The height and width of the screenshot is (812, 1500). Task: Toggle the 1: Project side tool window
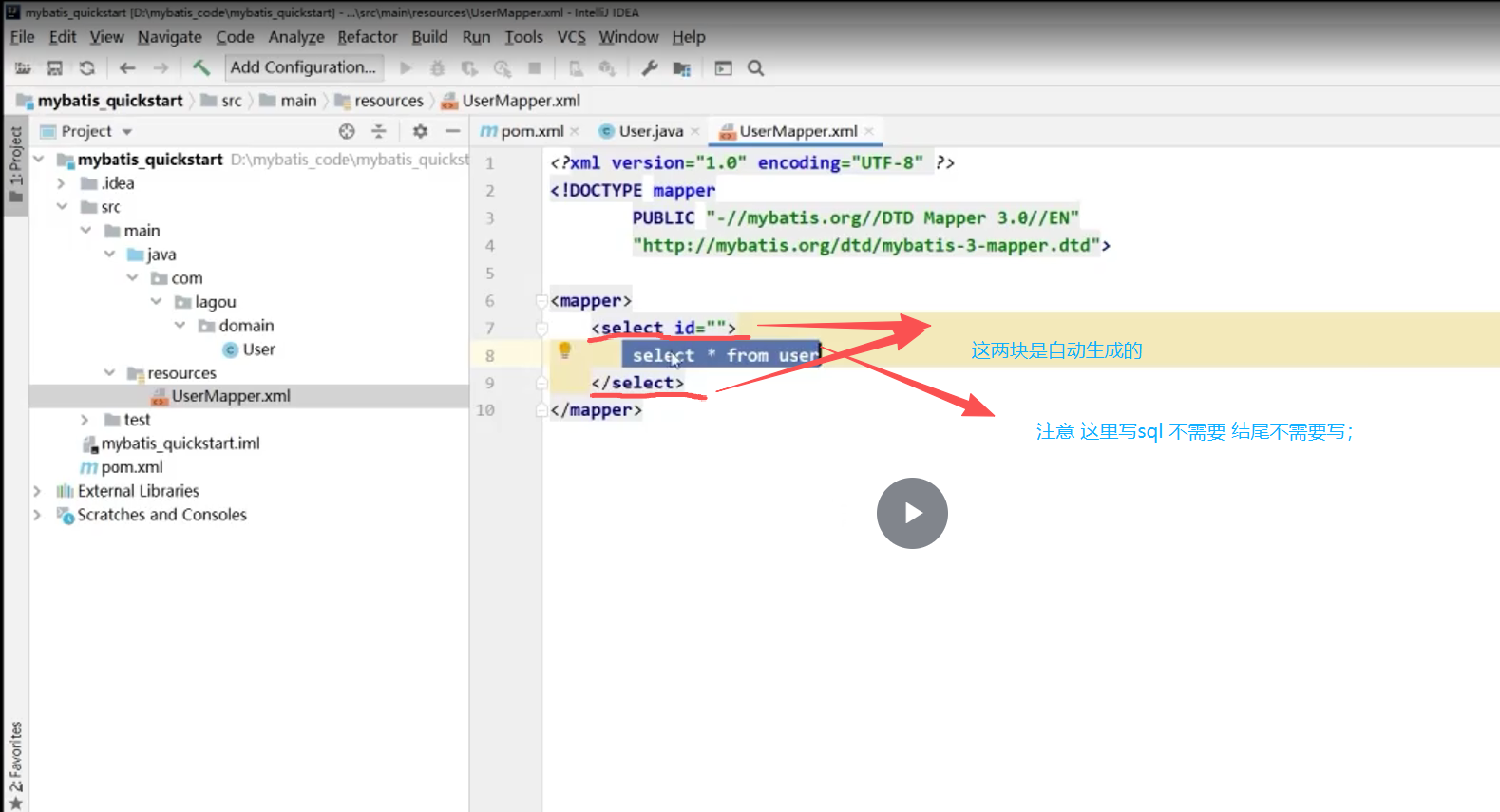point(15,164)
